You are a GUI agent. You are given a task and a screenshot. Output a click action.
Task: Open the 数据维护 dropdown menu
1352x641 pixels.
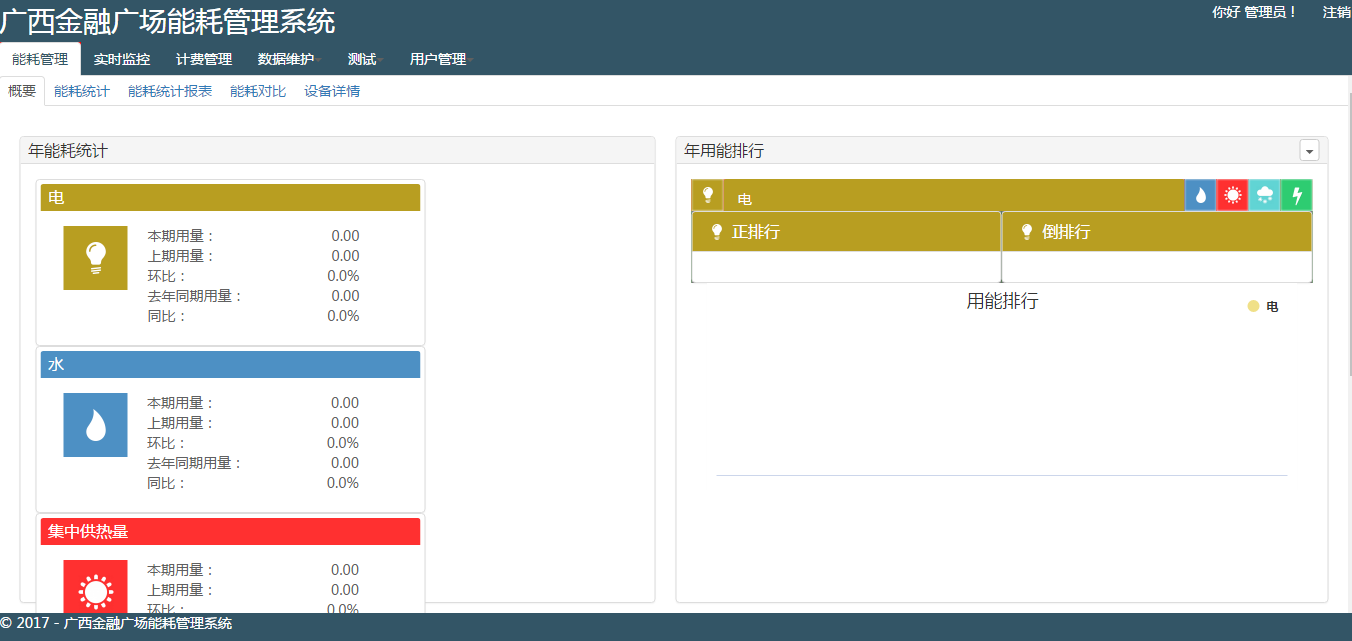tap(289, 59)
